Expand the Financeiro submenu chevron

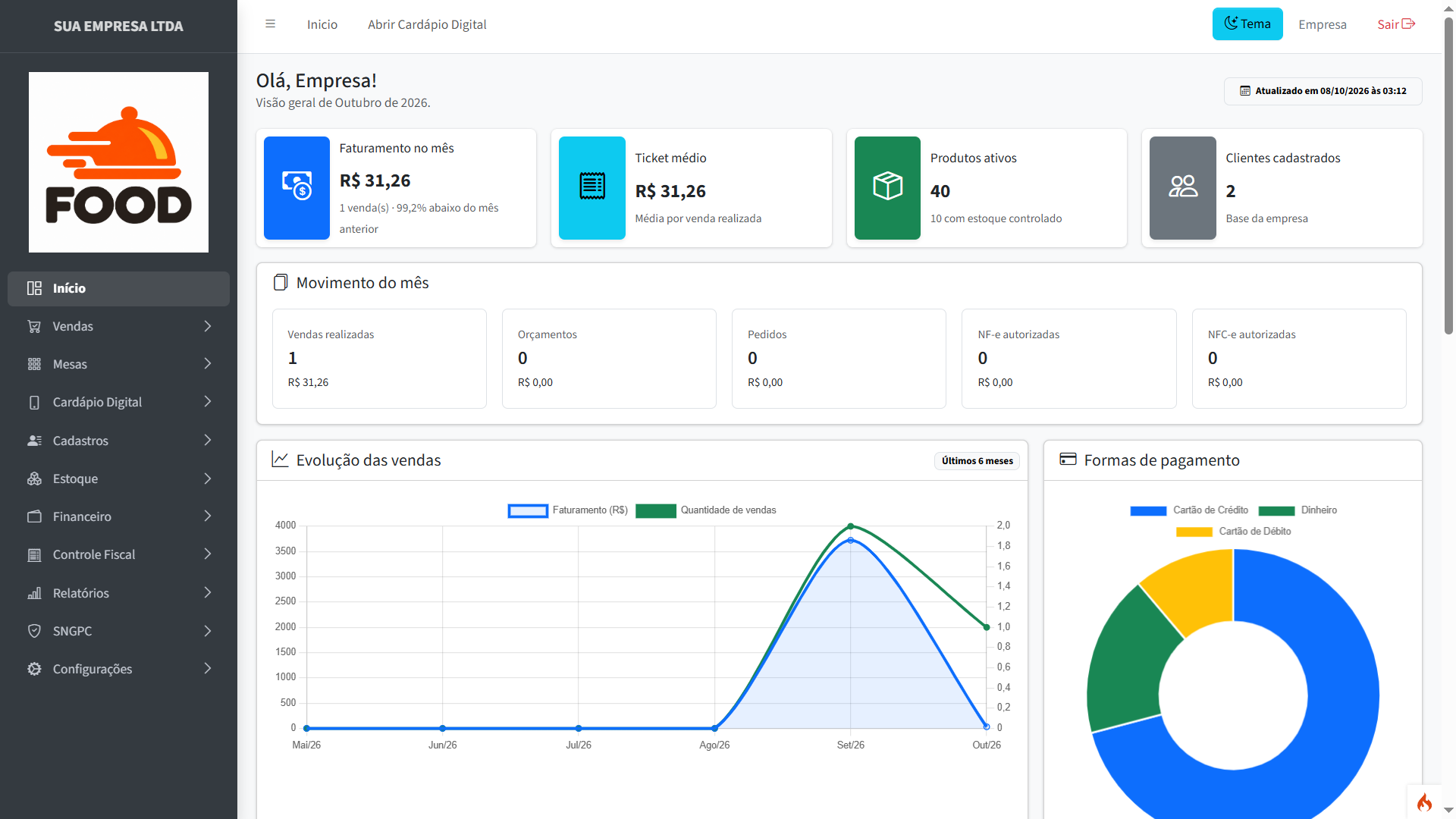(208, 516)
